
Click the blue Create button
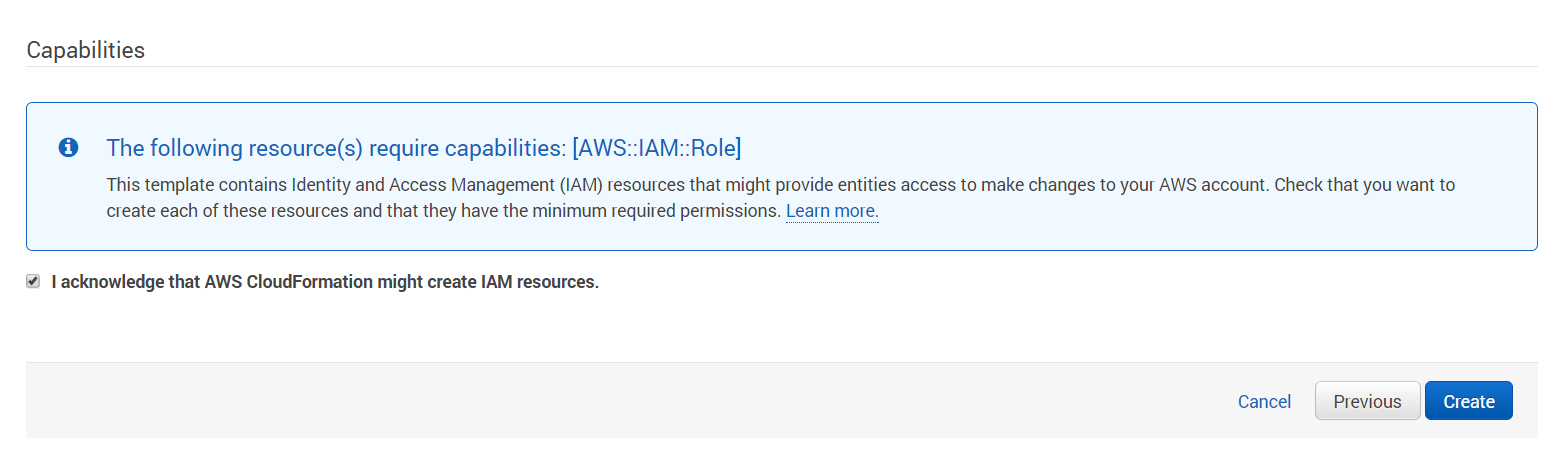point(1468,401)
